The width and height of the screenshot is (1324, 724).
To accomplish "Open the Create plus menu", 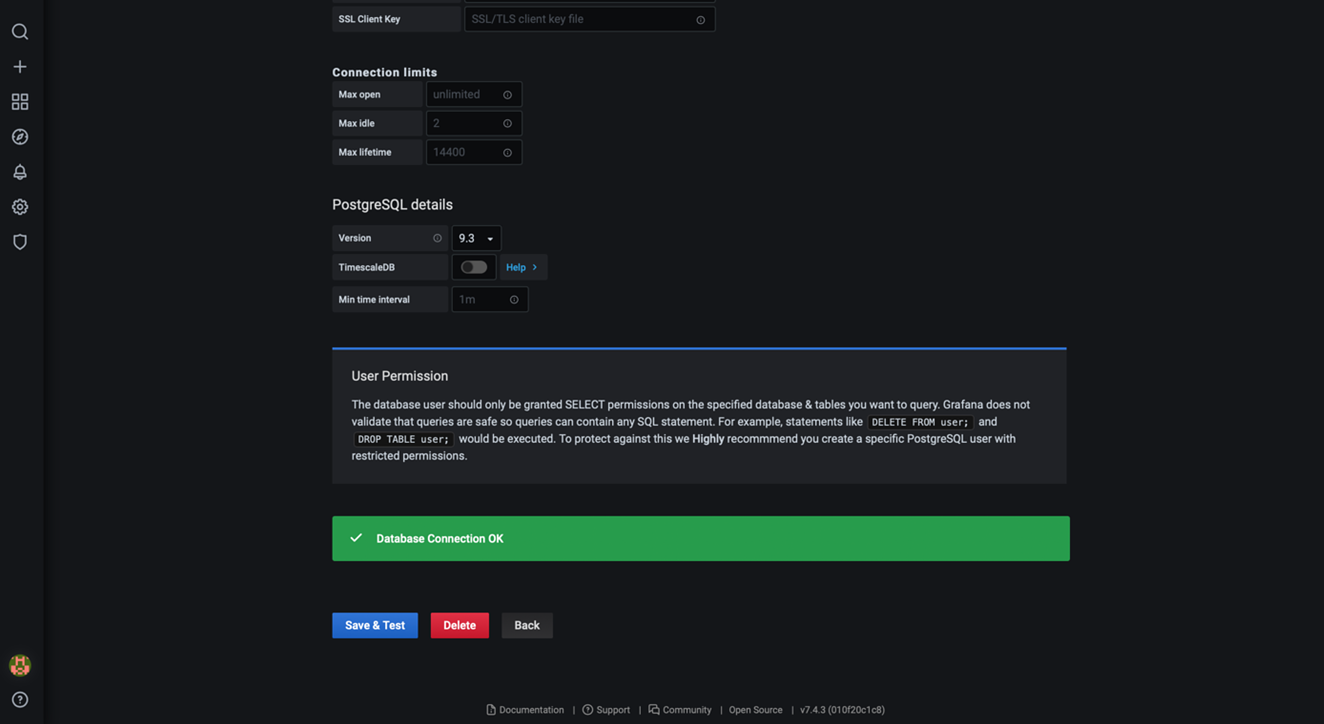I will tap(20, 67).
